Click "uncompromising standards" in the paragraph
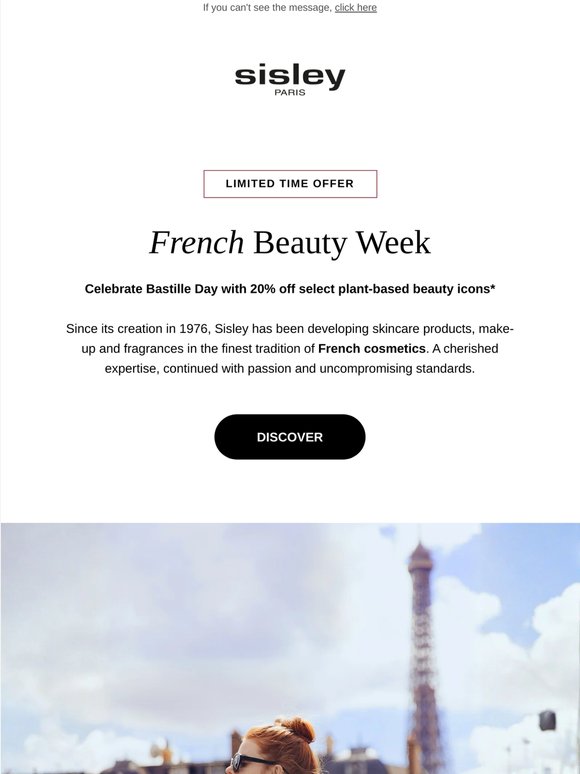Image resolution: width=580 pixels, height=774 pixels. [x=397, y=369]
